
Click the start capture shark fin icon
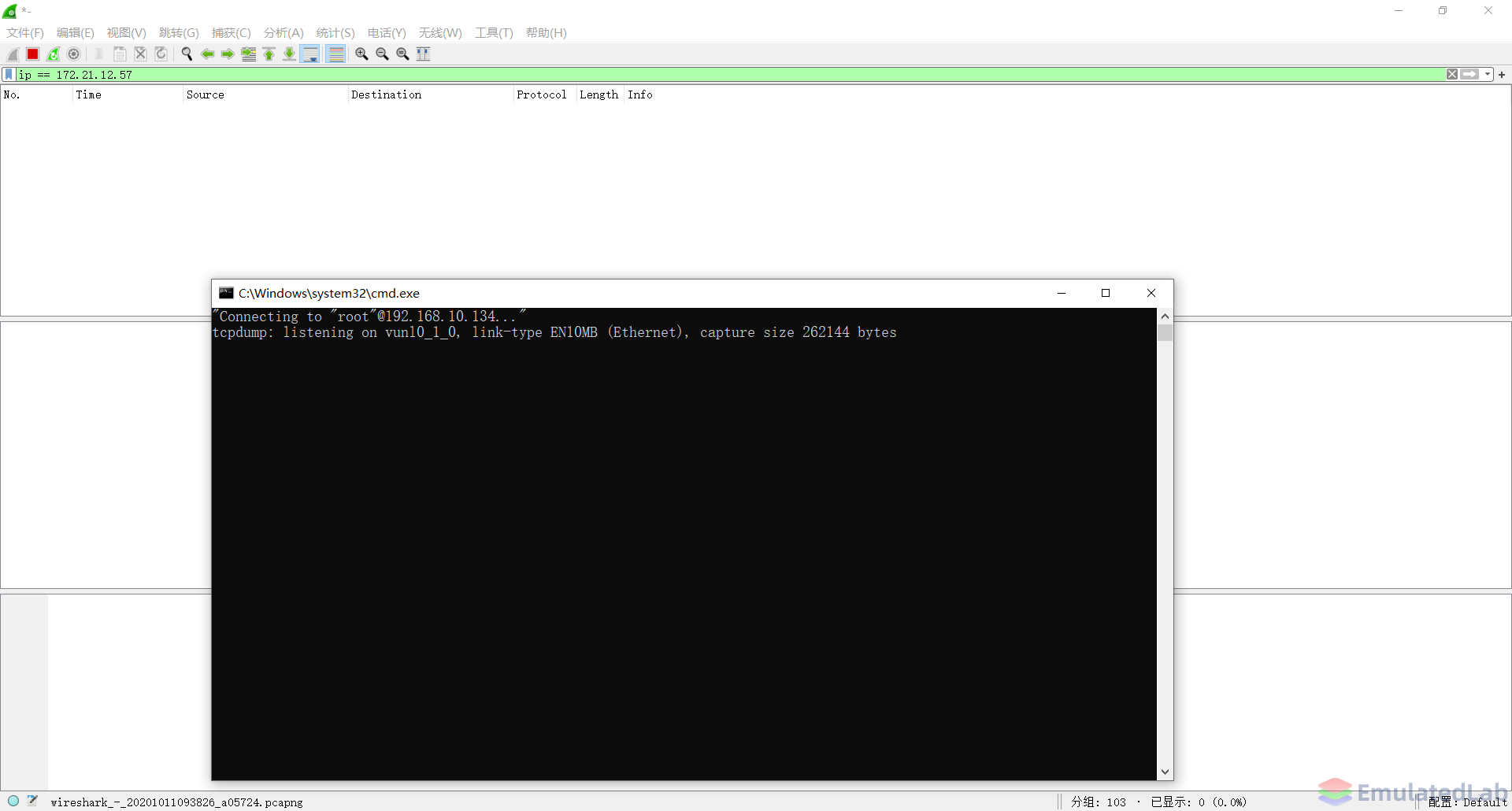[x=13, y=54]
